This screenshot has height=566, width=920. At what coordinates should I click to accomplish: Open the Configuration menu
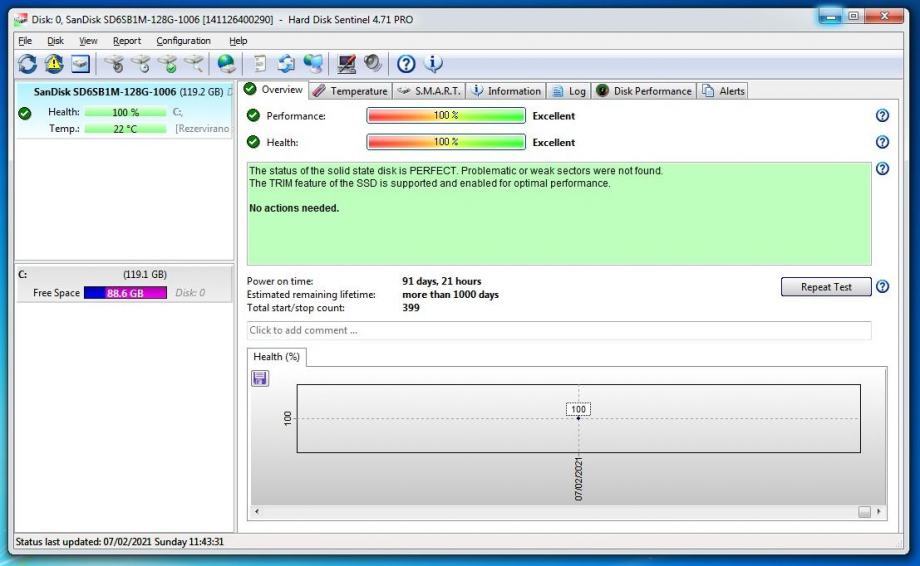pyautogui.click(x=183, y=40)
